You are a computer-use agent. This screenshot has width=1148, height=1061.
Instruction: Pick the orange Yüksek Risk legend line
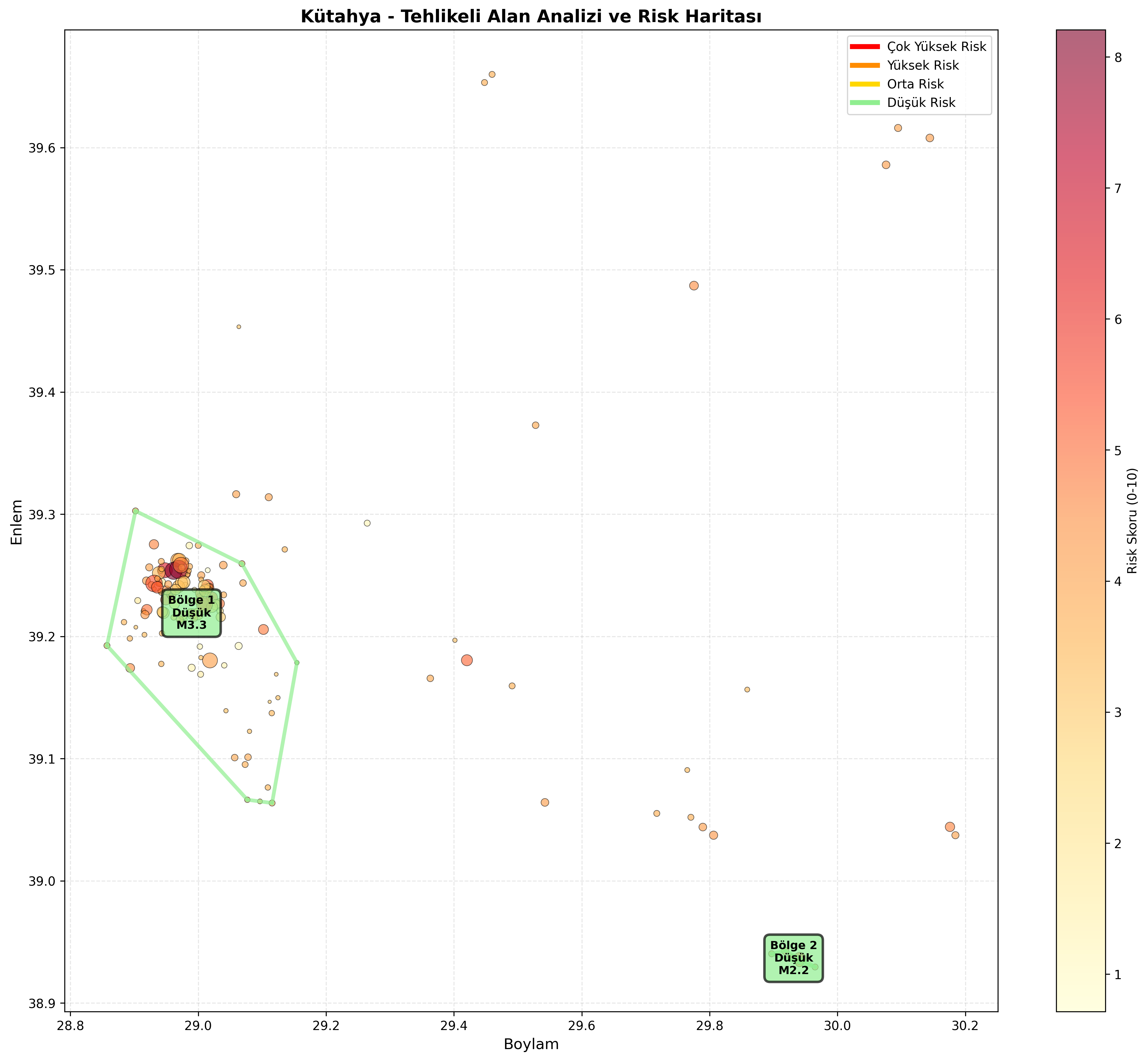pos(864,65)
